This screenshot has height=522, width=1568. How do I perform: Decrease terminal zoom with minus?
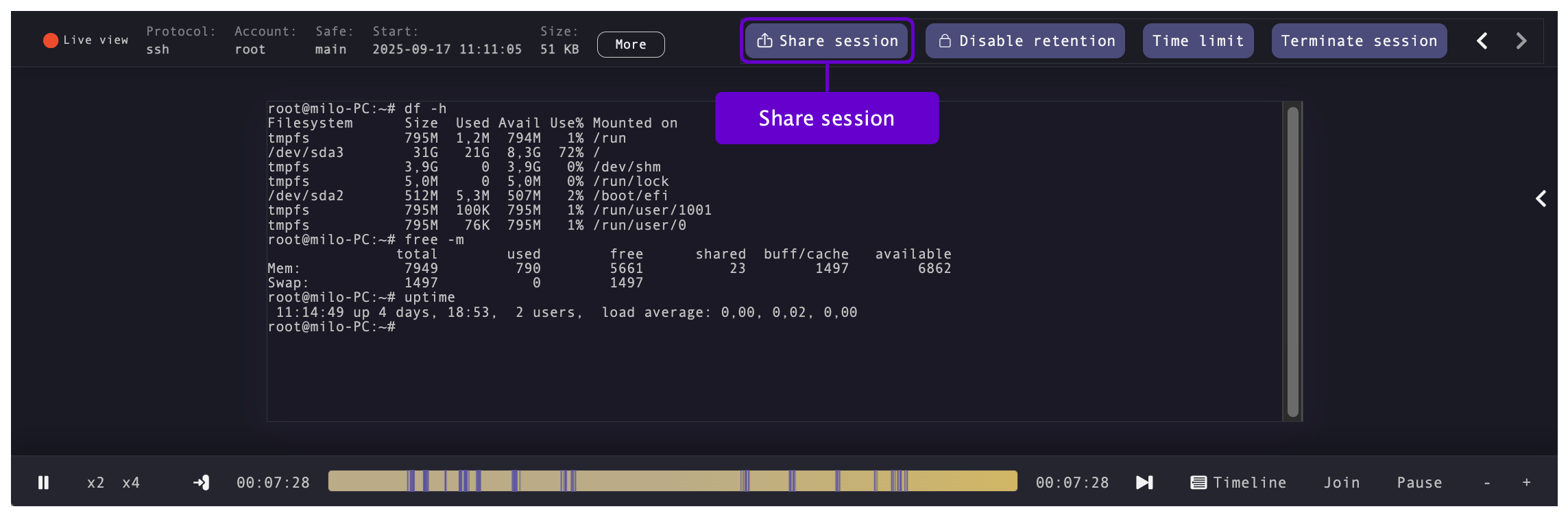pos(1487,483)
